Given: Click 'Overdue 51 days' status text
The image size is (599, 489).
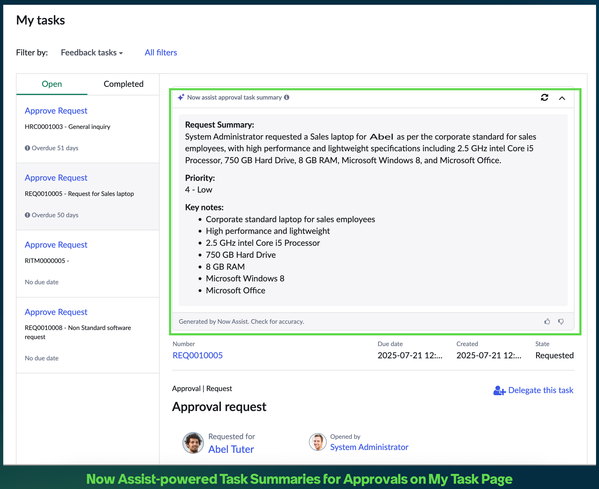Looking at the screenshot, I should click(x=55, y=148).
